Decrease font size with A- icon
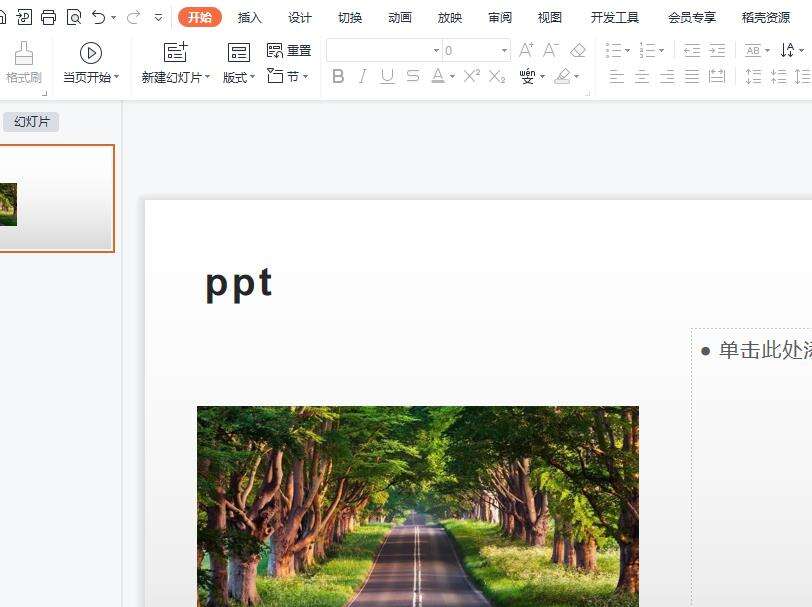This screenshot has width=812, height=607. 550,50
